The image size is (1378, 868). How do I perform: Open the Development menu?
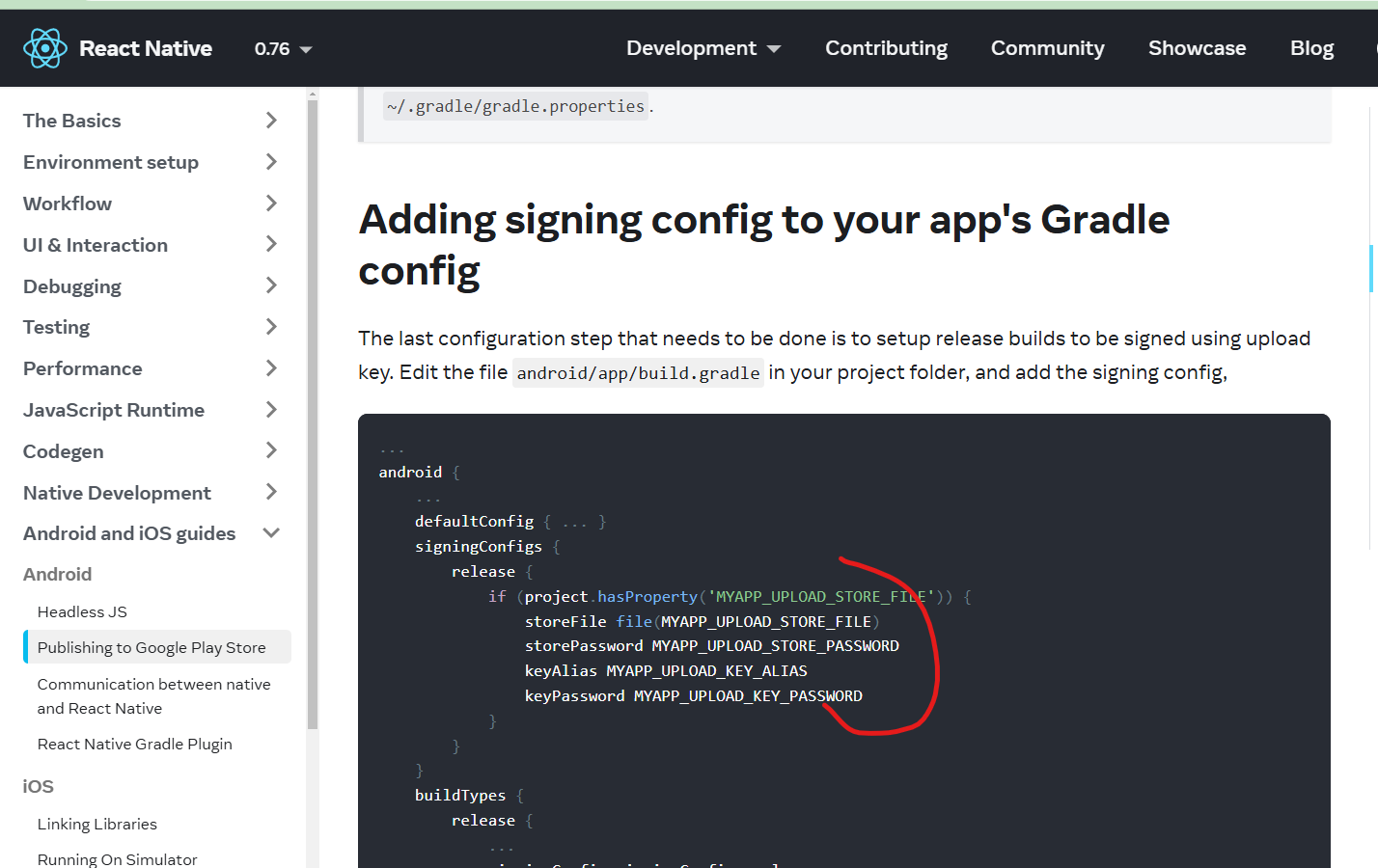click(703, 48)
